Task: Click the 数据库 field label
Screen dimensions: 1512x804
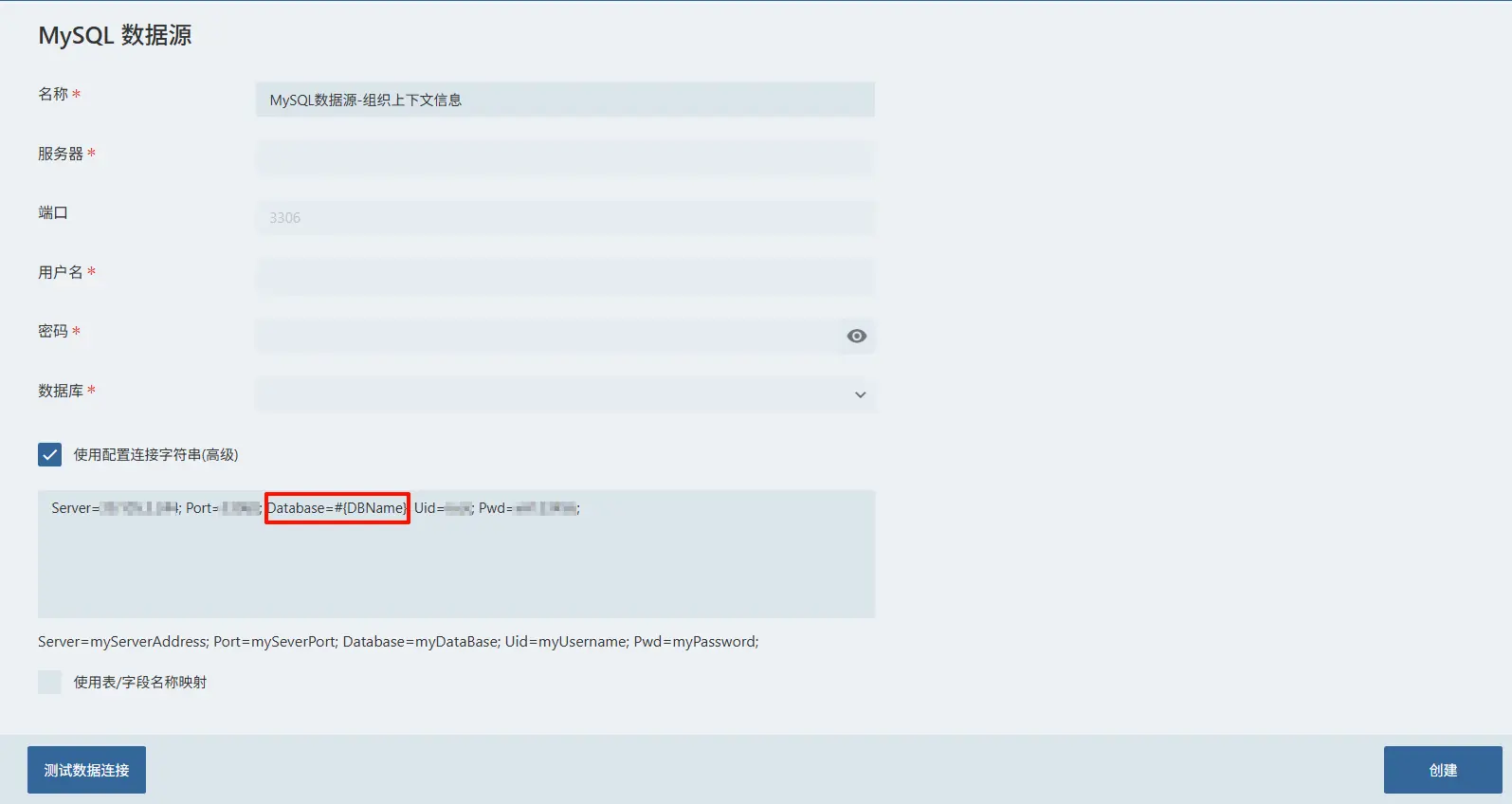Action: (x=61, y=391)
